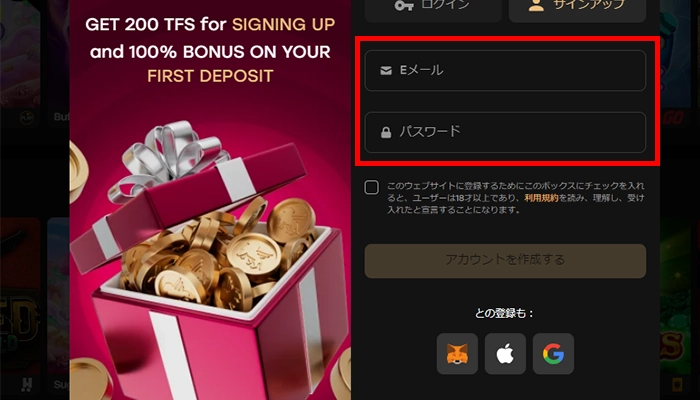This screenshot has height=400, width=700.
Task: Click the person icon beside サインアップ
Action: click(536, 5)
